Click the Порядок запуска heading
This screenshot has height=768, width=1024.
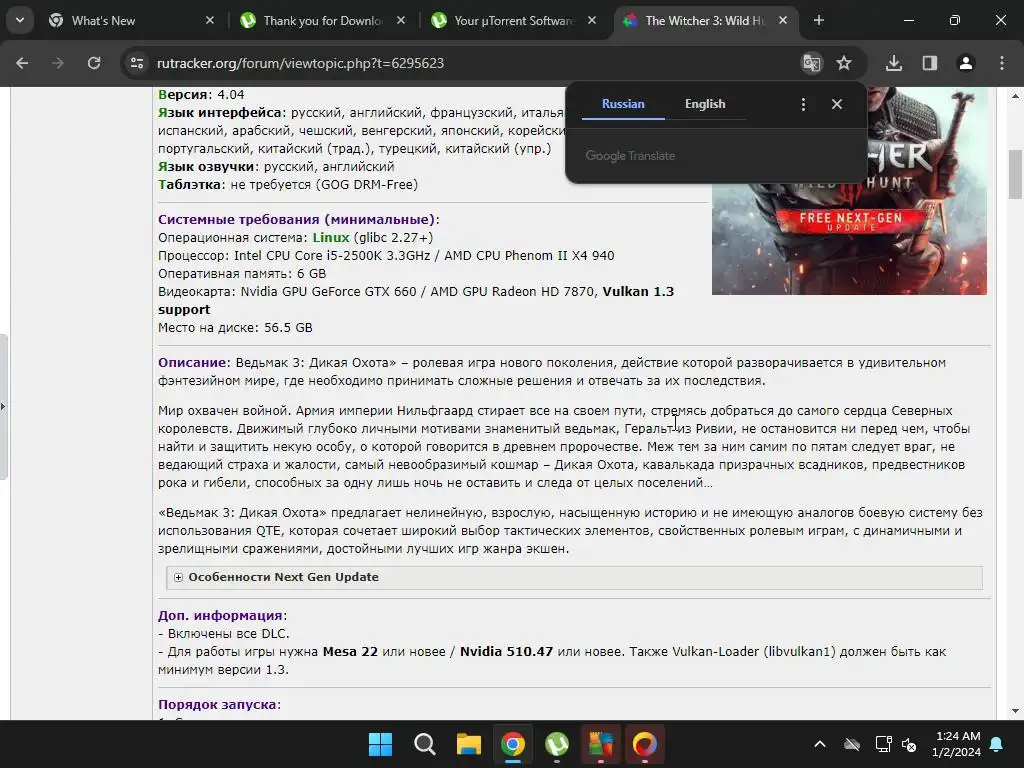click(217, 705)
